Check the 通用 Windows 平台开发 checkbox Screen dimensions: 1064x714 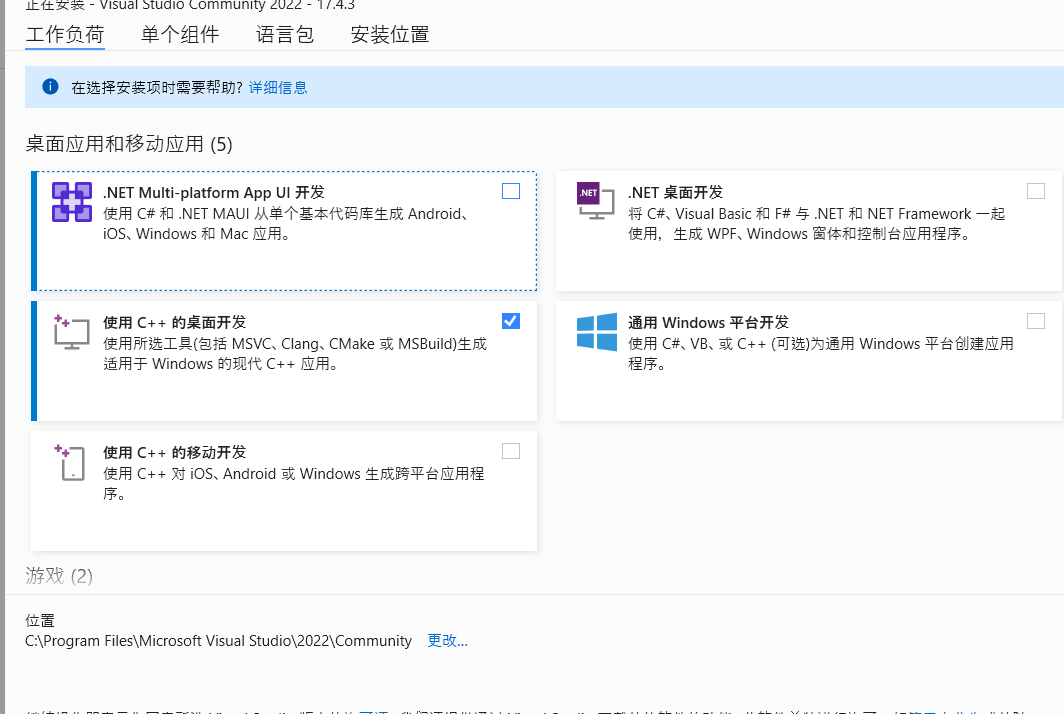(1036, 321)
